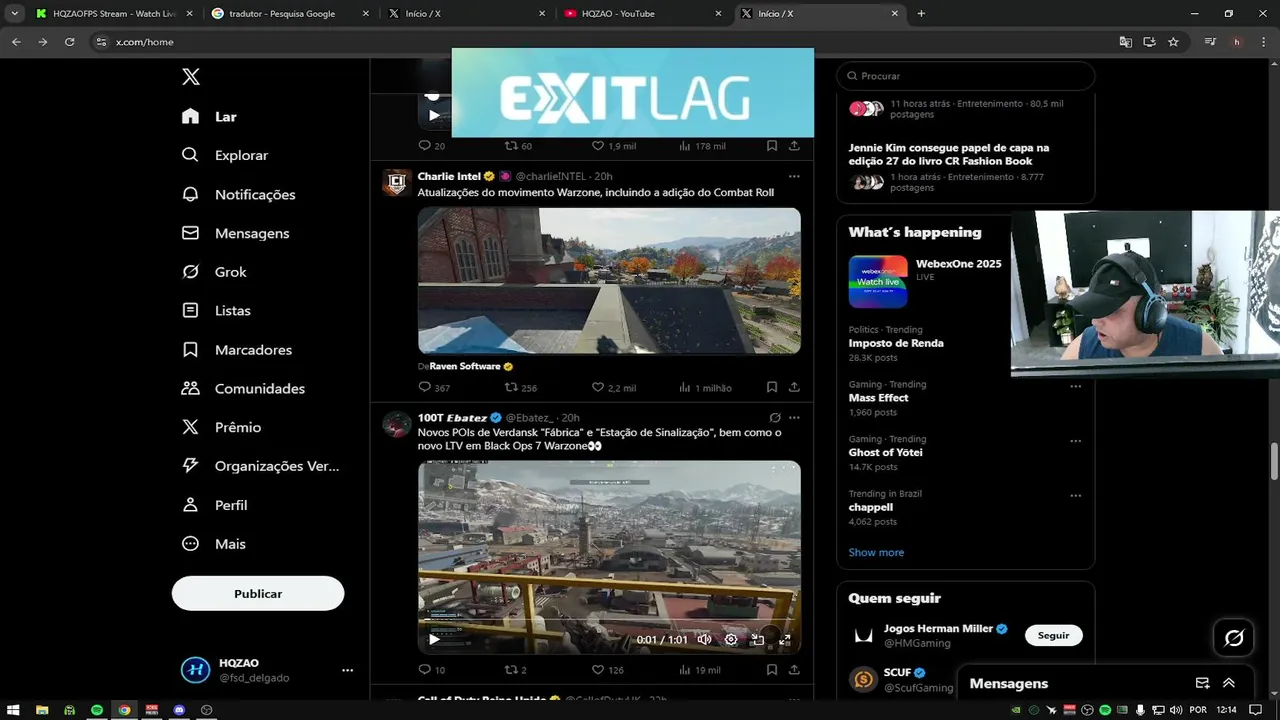Bookmark the Charlie Intel post

[772, 387]
